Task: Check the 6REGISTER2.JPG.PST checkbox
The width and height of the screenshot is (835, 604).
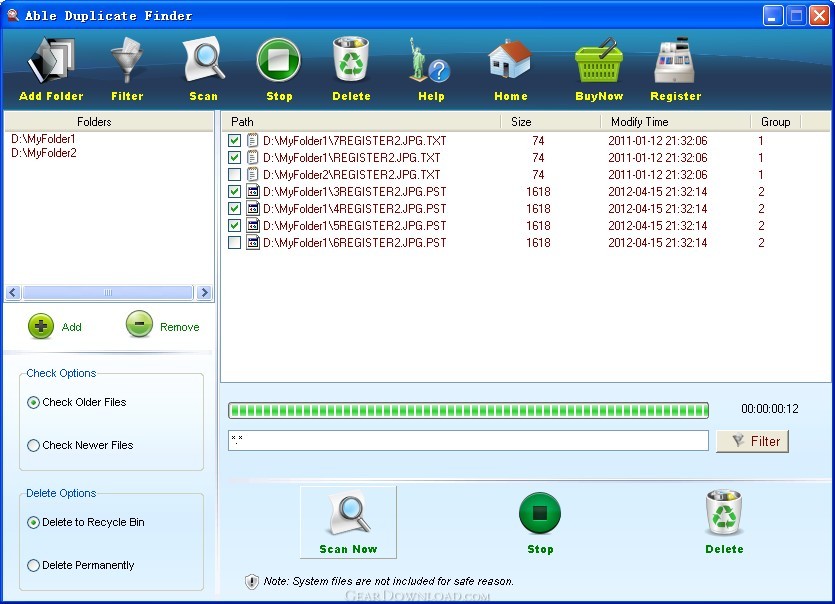Action: click(x=234, y=243)
